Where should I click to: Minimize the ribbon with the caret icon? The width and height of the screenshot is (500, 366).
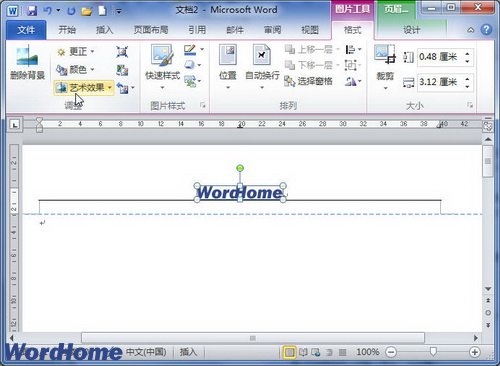click(x=471, y=30)
